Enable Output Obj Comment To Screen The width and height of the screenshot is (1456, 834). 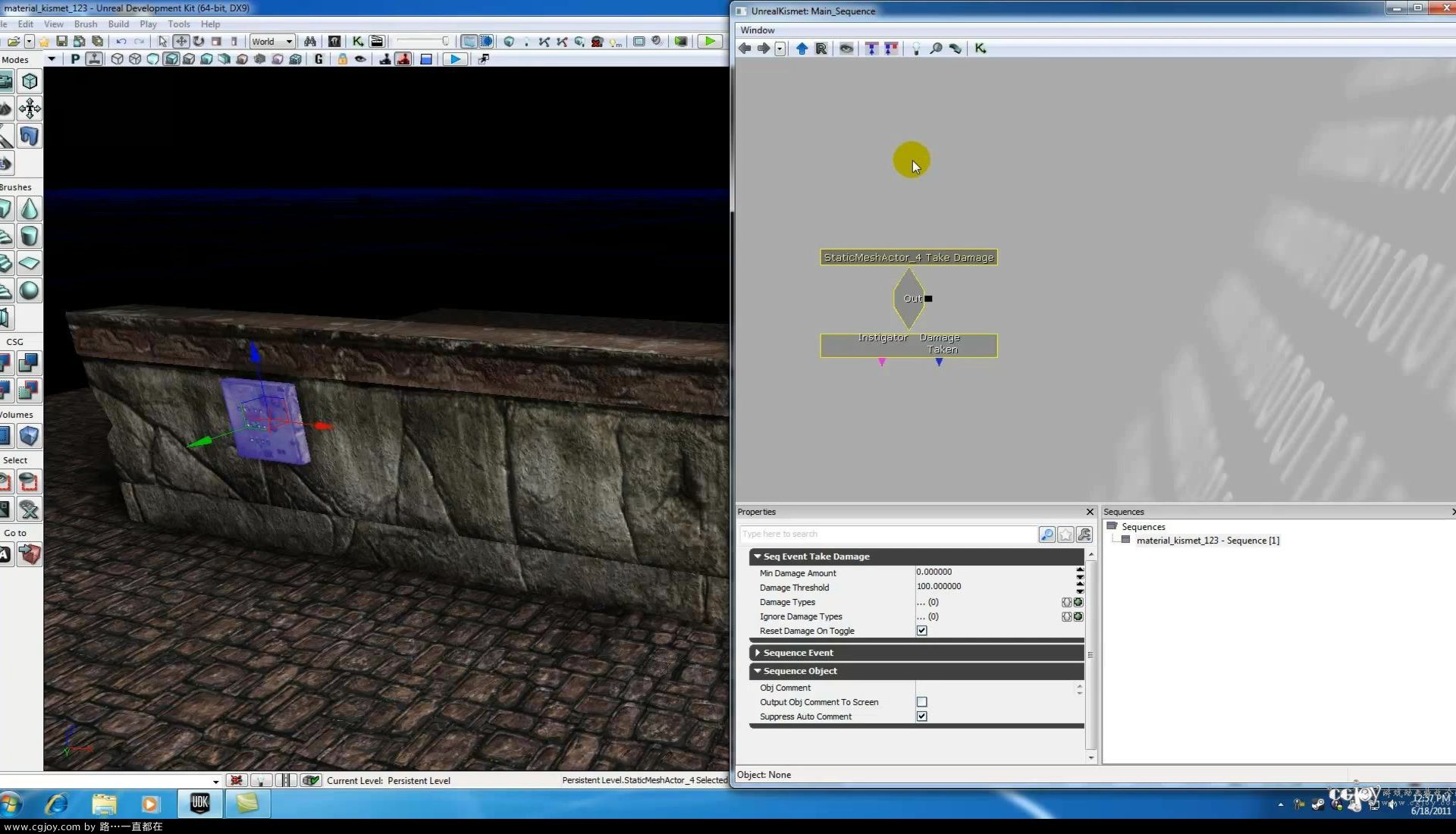click(x=922, y=702)
